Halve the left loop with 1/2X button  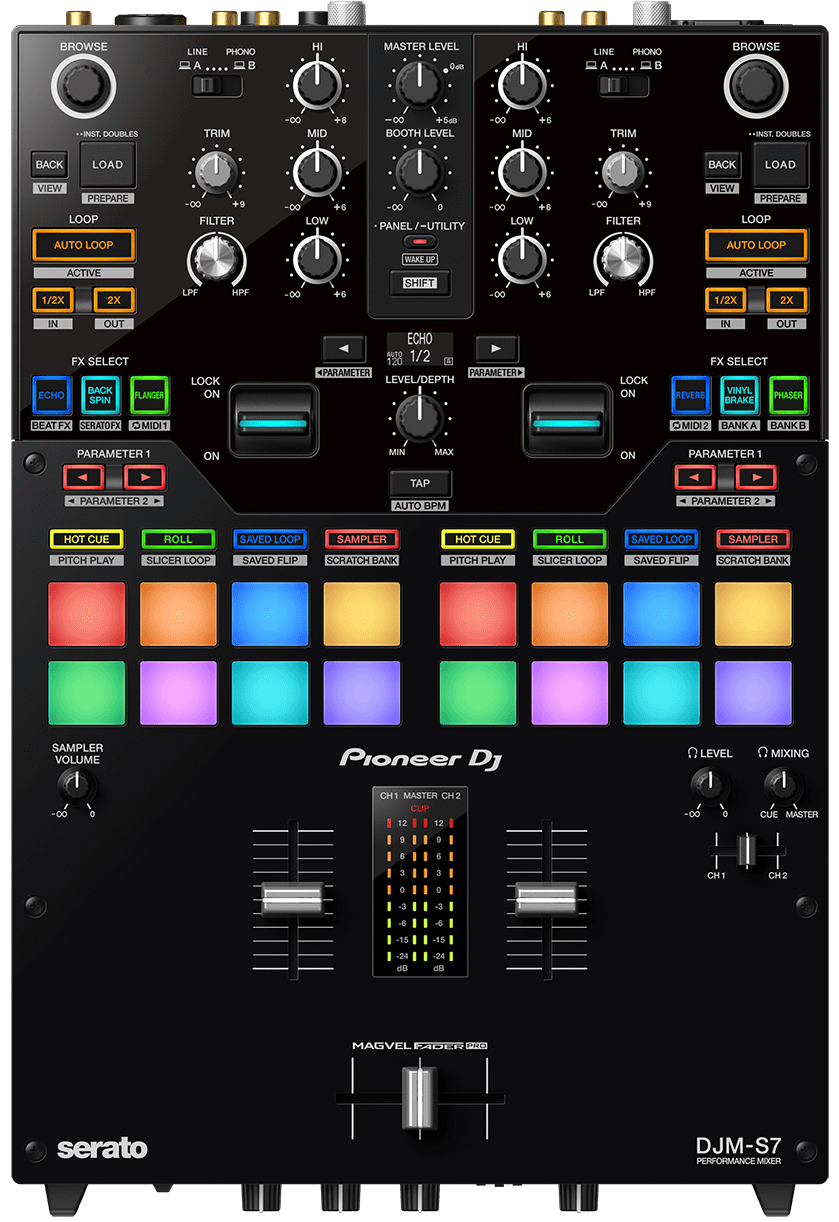50,300
